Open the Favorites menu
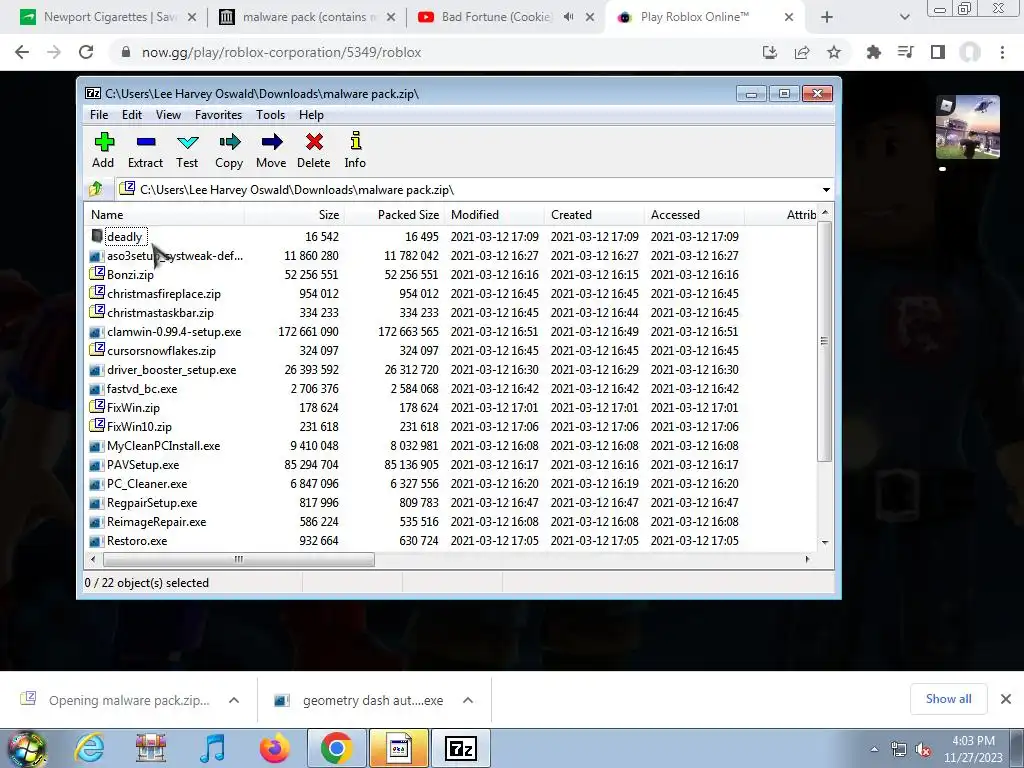Viewport: 1024px width, 768px height. [x=219, y=115]
